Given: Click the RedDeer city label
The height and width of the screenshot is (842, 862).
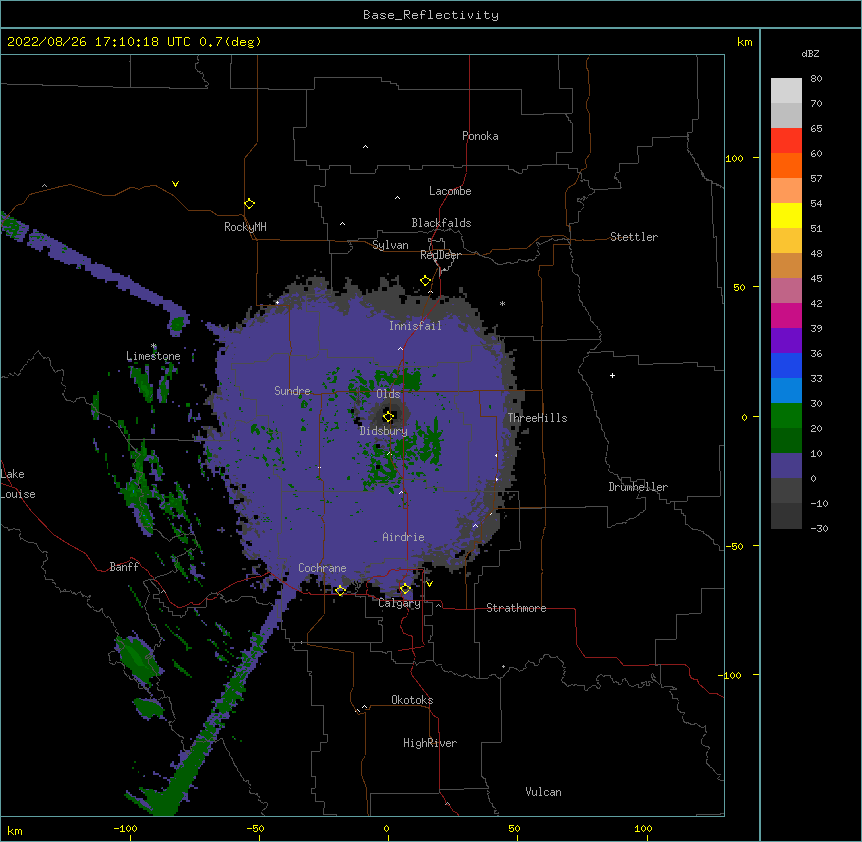Looking at the screenshot, I should pyautogui.click(x=440, y=255).
